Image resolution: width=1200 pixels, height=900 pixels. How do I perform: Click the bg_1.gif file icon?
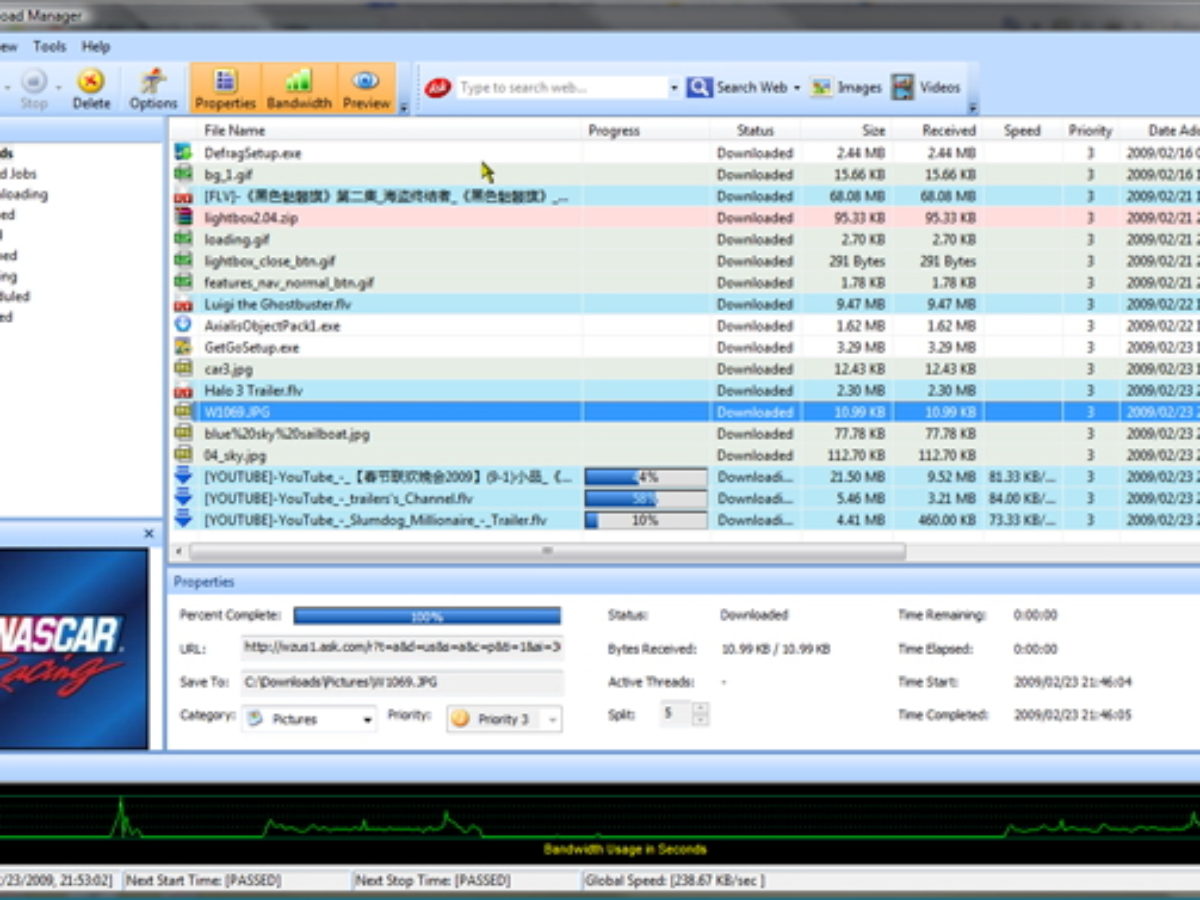pyautogui.click(x=183, y=174)
